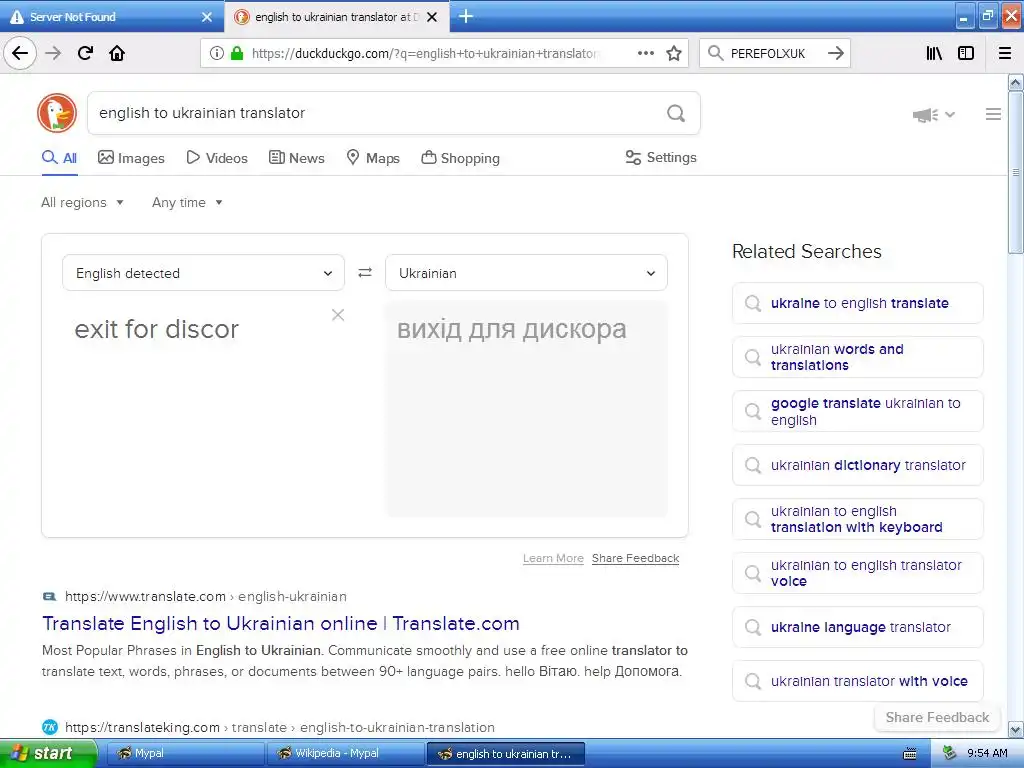Screen dimensions: 1024x768
Task: Click scrollbar down arrow
Action: 1016,729
